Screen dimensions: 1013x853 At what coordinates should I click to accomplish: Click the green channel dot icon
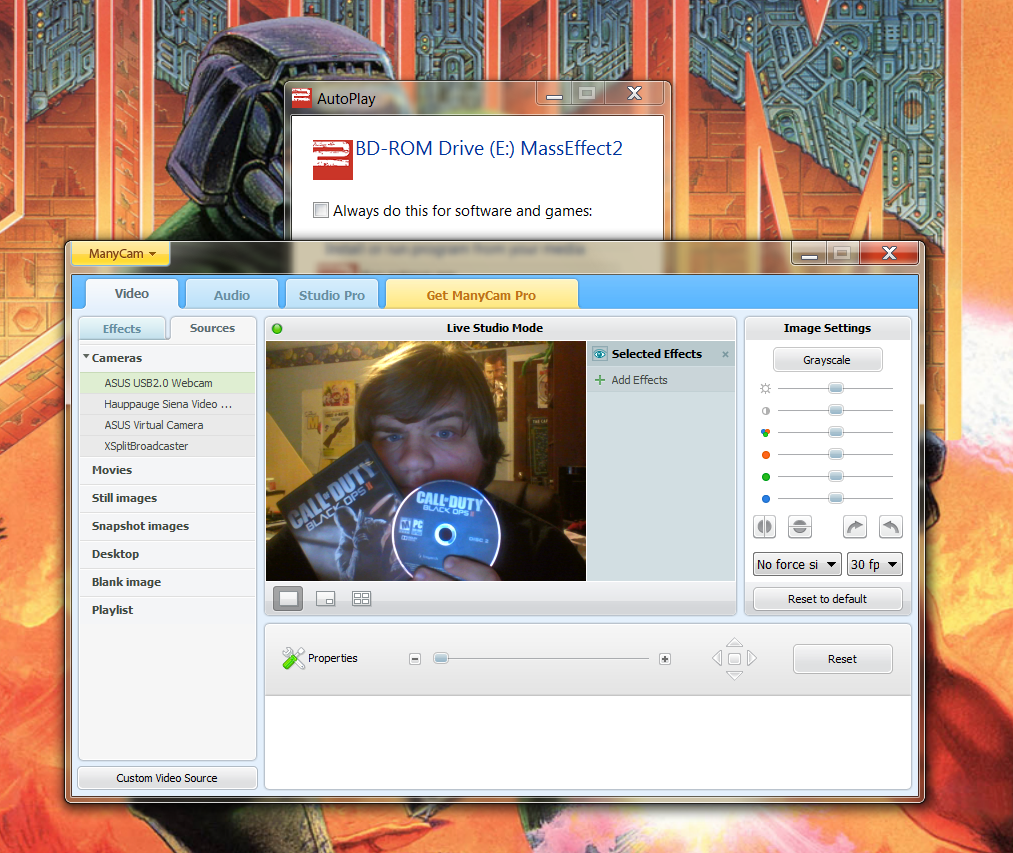(x=766, y=477)
